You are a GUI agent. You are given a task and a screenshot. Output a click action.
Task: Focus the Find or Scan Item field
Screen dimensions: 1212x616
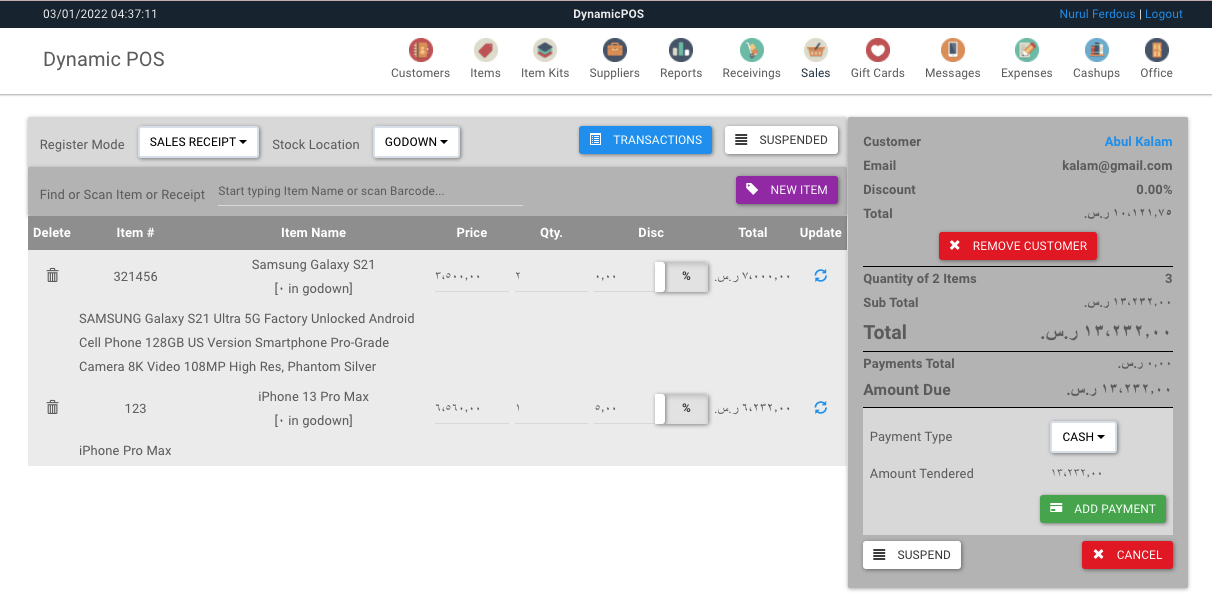370,191
